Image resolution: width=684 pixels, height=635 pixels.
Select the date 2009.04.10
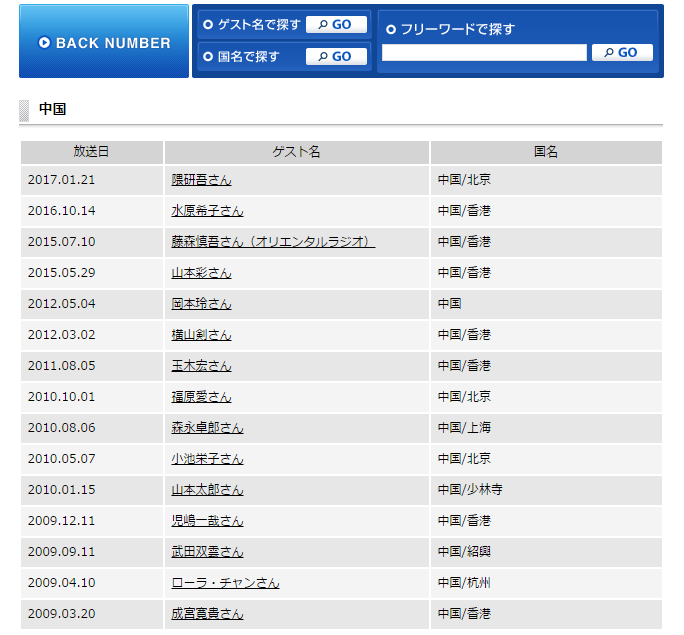pos(62,582)
